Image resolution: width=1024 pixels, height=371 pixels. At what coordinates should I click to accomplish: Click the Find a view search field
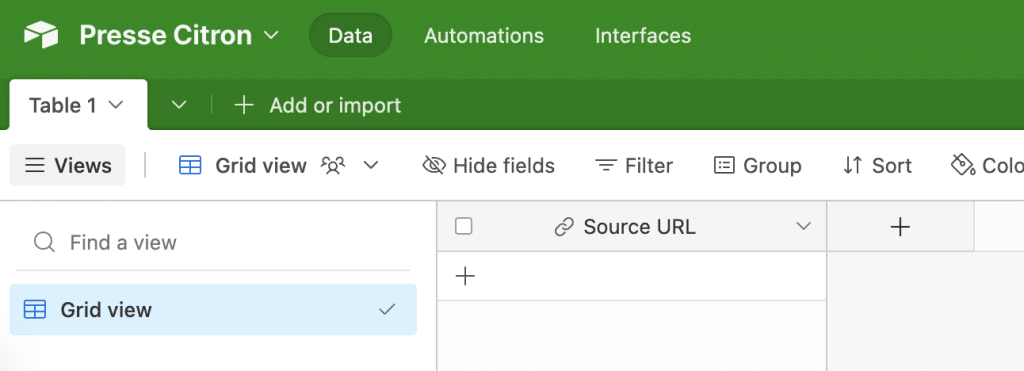(213, 243)
